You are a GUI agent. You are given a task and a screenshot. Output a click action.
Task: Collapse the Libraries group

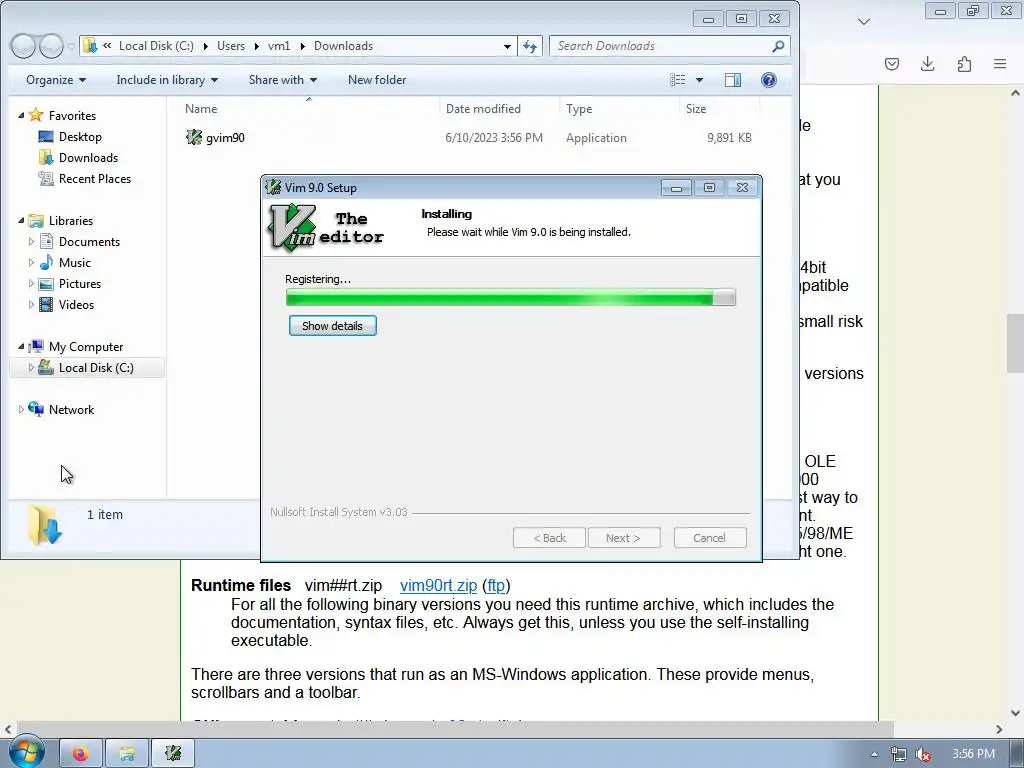[x=21, y=221]
